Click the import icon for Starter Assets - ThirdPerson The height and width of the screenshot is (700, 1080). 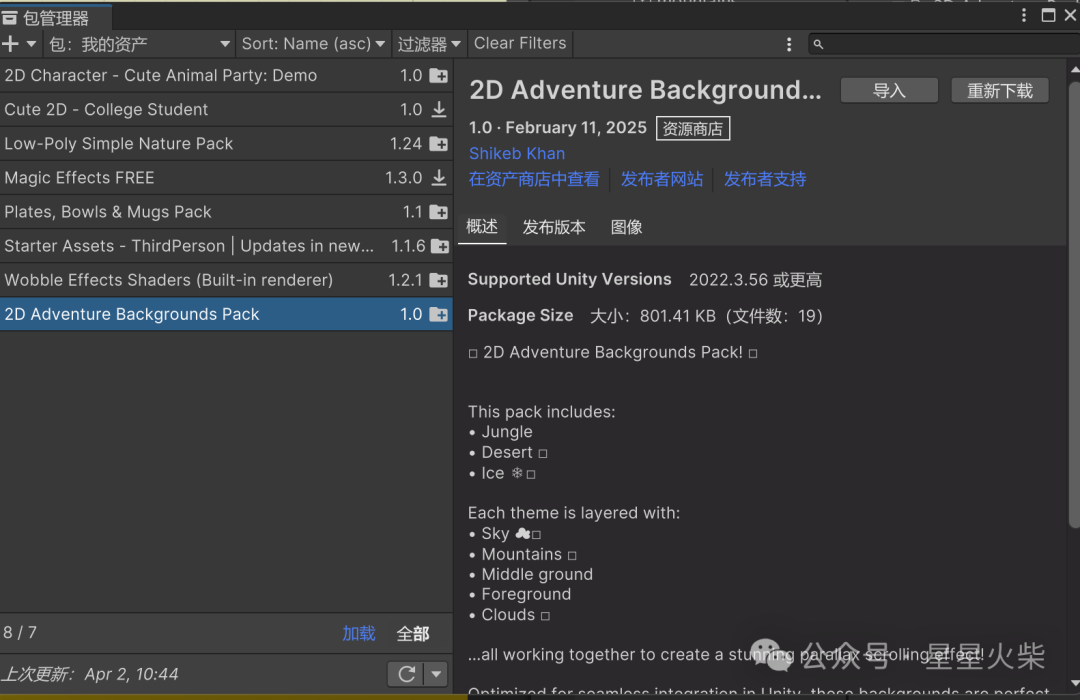[x=439, y=246]
